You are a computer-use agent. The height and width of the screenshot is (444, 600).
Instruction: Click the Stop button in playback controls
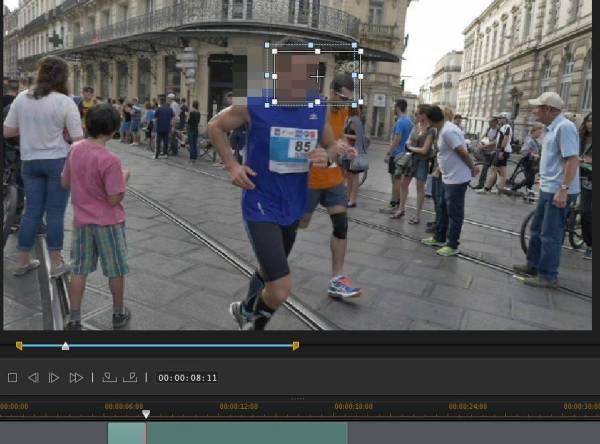(x=12, y=378)
